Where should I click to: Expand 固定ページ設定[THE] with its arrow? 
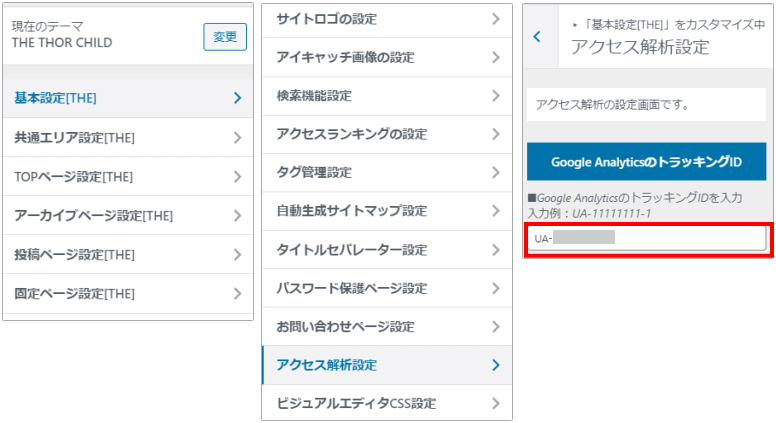click(x=237, y=294)
